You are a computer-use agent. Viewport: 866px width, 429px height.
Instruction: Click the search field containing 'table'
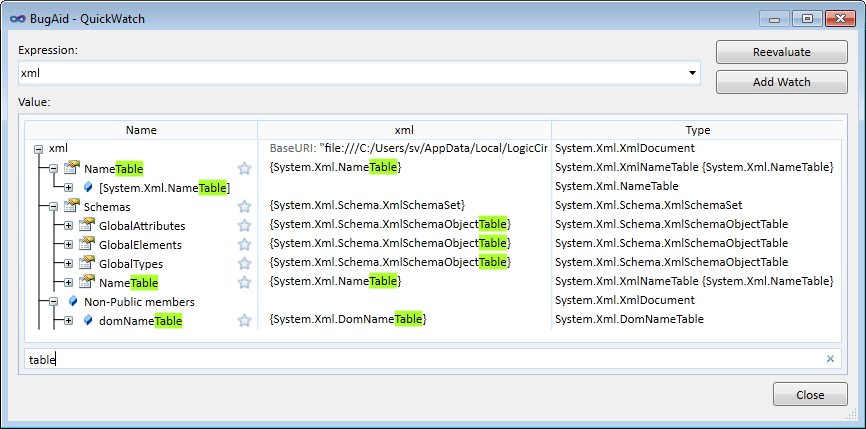pos(420,359)
